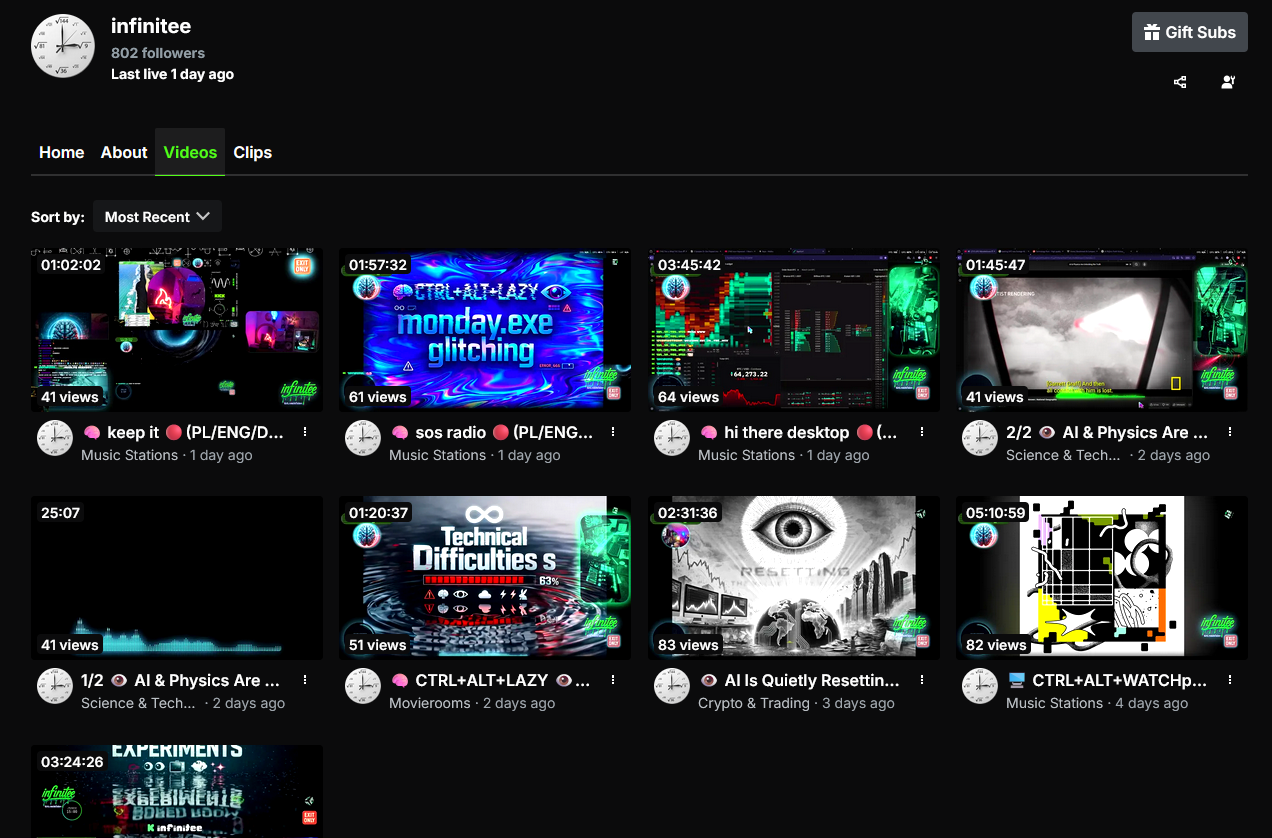Click the 'Last live 1 day ago' text

click(x=172, y=74)
